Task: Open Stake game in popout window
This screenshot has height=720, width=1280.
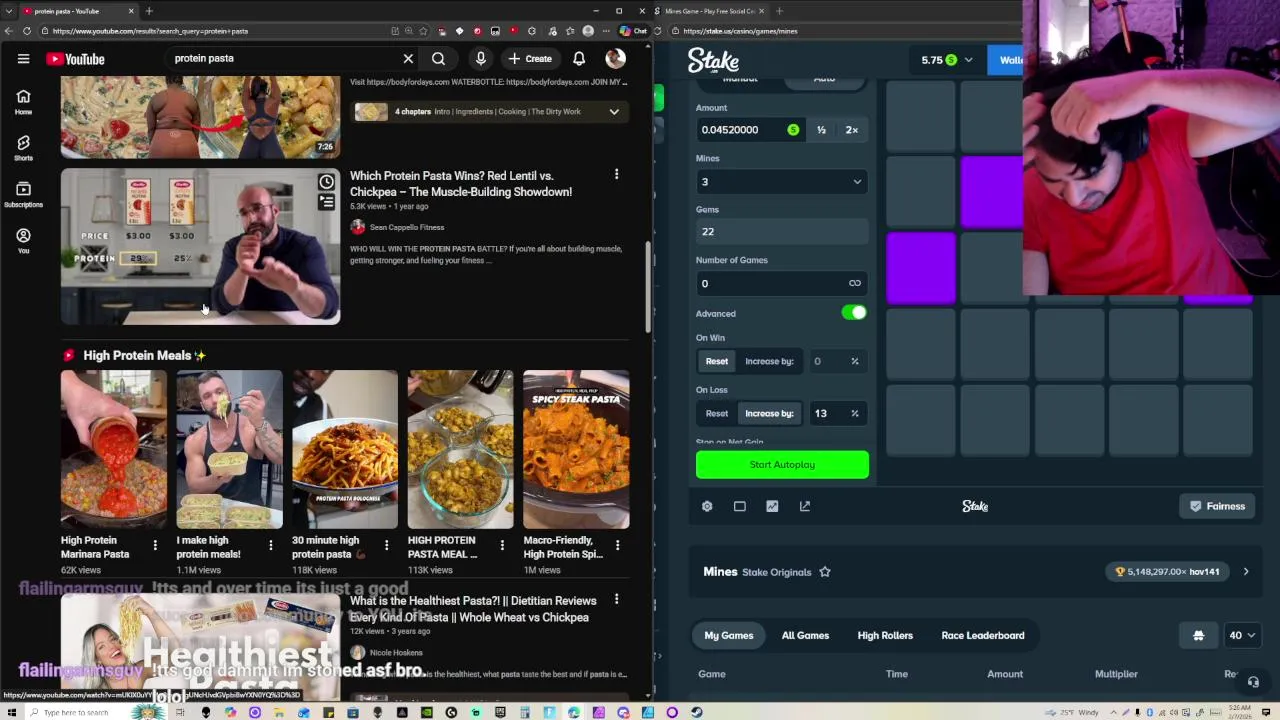Action: click(805, 506)
